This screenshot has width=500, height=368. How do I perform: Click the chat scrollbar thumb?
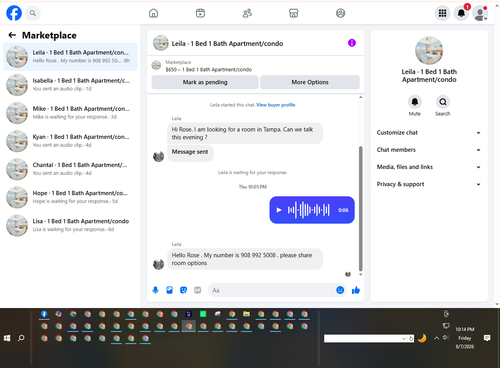pyautogui.click(x=360, y=208)
